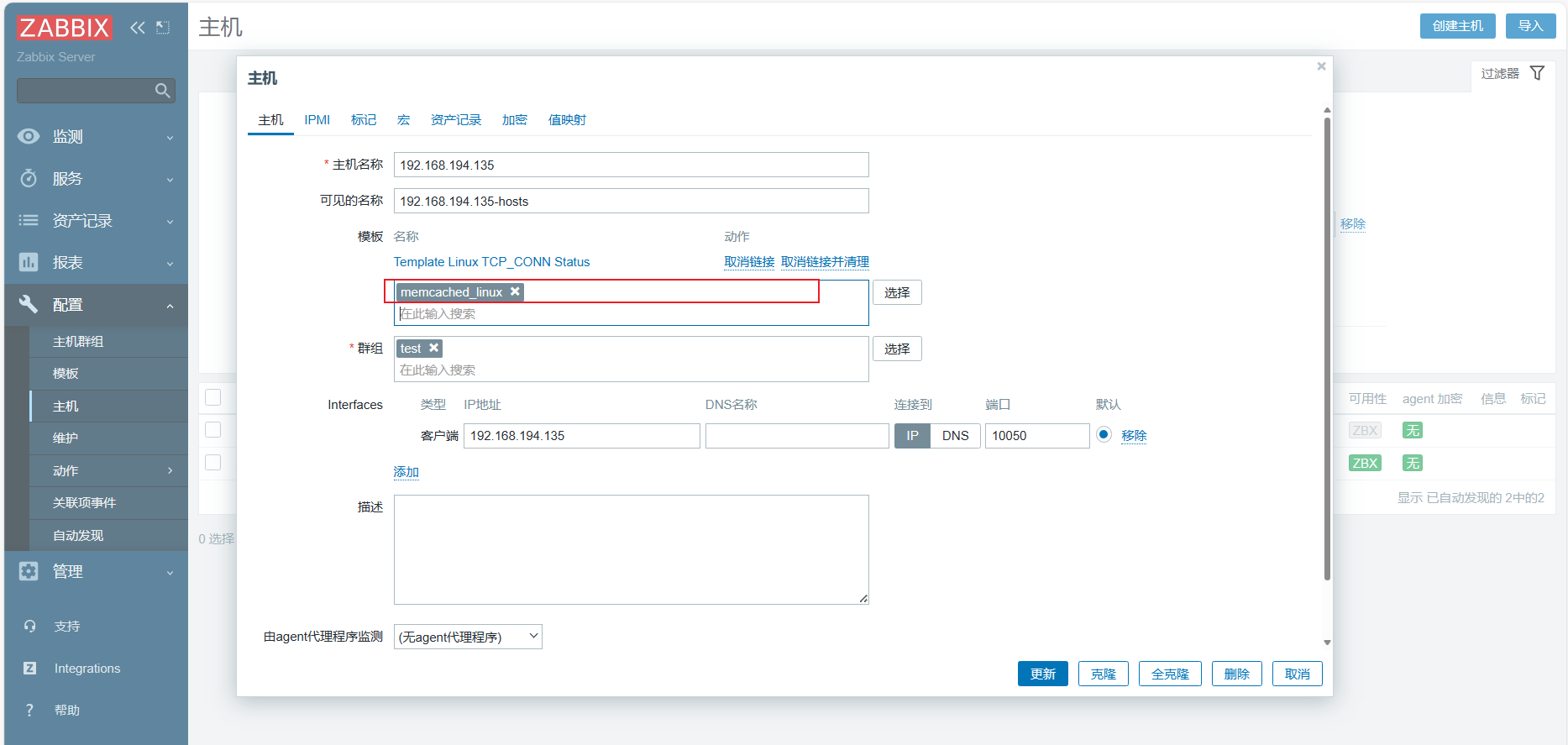Collapse the sidebar with double-arrow icon
The image size is (1568, 745).
(138, 28)
